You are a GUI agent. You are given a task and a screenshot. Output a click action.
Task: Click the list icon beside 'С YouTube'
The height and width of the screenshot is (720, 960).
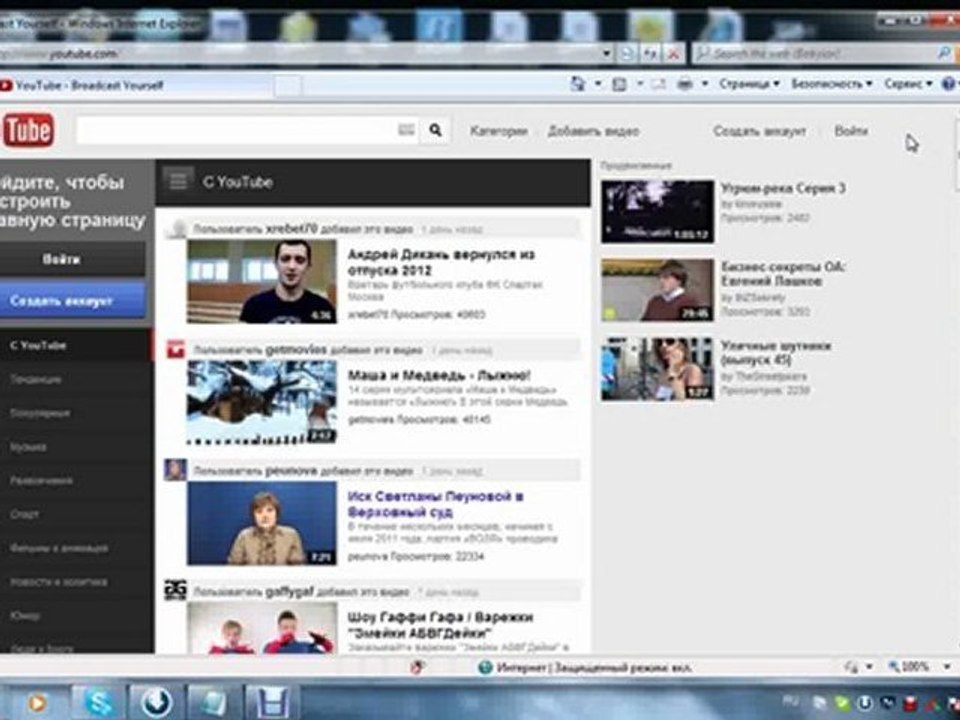(178, 181)
